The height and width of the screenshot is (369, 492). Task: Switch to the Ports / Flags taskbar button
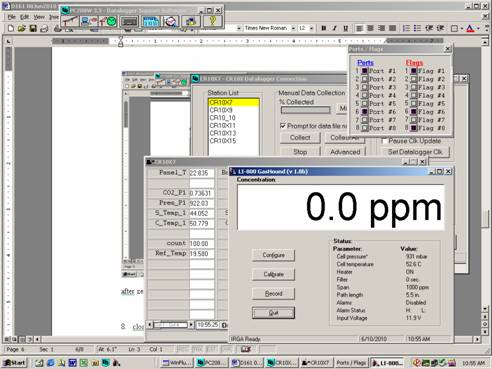point(351,363)
